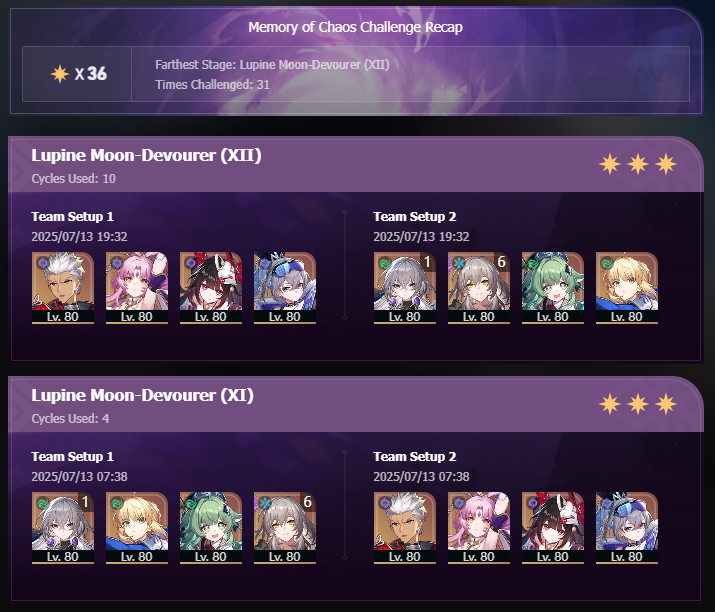Open fox-mask character portrait in XII Team 1
This screenshot has width=715, height=612.
point(211,288)
